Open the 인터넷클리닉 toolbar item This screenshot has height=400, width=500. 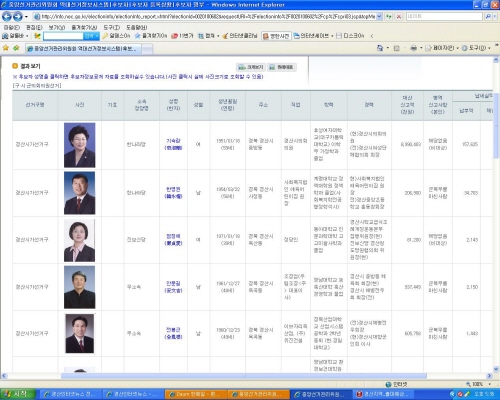[240, 36]
